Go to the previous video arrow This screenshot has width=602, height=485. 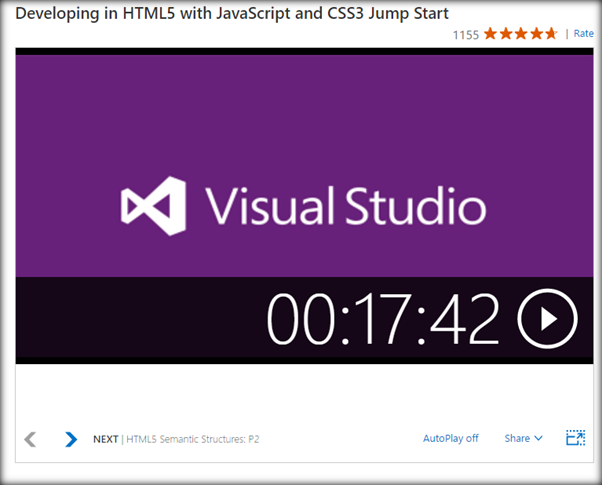click(x=30, y=439)
